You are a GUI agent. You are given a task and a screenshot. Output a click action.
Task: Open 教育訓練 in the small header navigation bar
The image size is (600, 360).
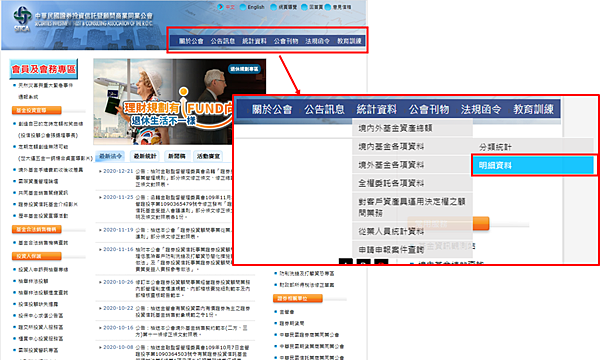349,41
